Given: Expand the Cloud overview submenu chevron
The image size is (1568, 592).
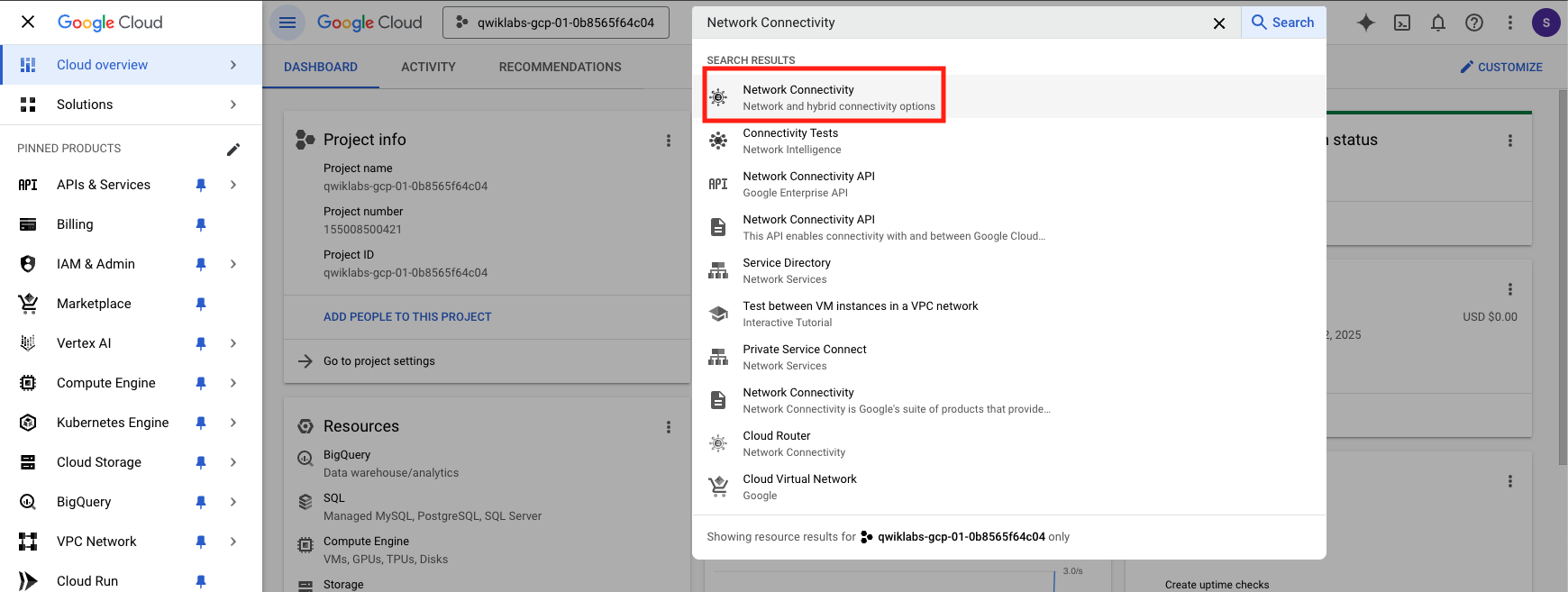Looking at the screenshot, I should [233, 65].
